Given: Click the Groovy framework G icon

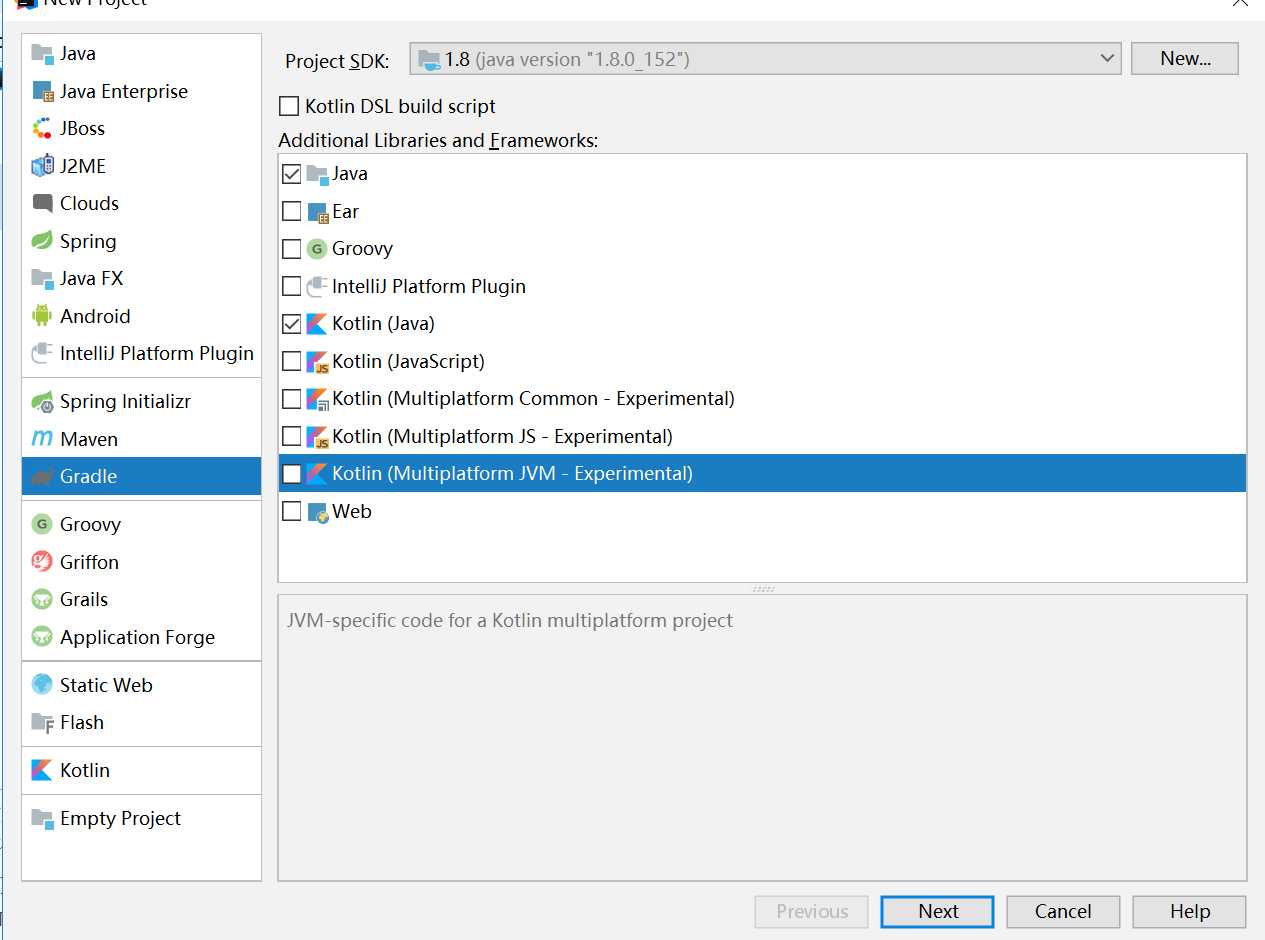Looking at the screenshot, I should [x=317, y=249].
